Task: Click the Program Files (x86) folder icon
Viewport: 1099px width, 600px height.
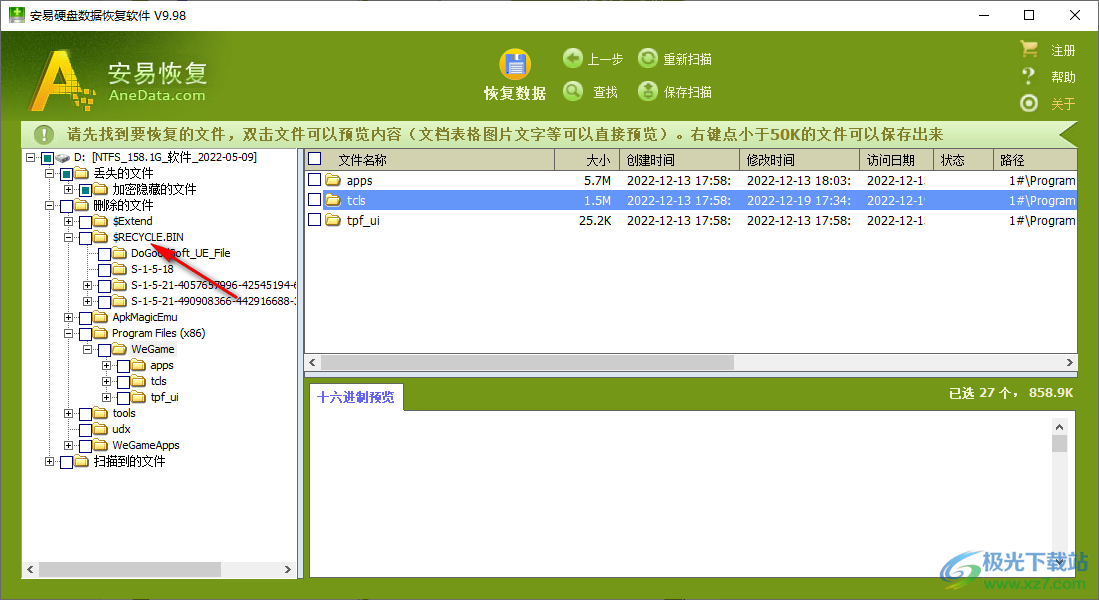Action: (101, 333)
